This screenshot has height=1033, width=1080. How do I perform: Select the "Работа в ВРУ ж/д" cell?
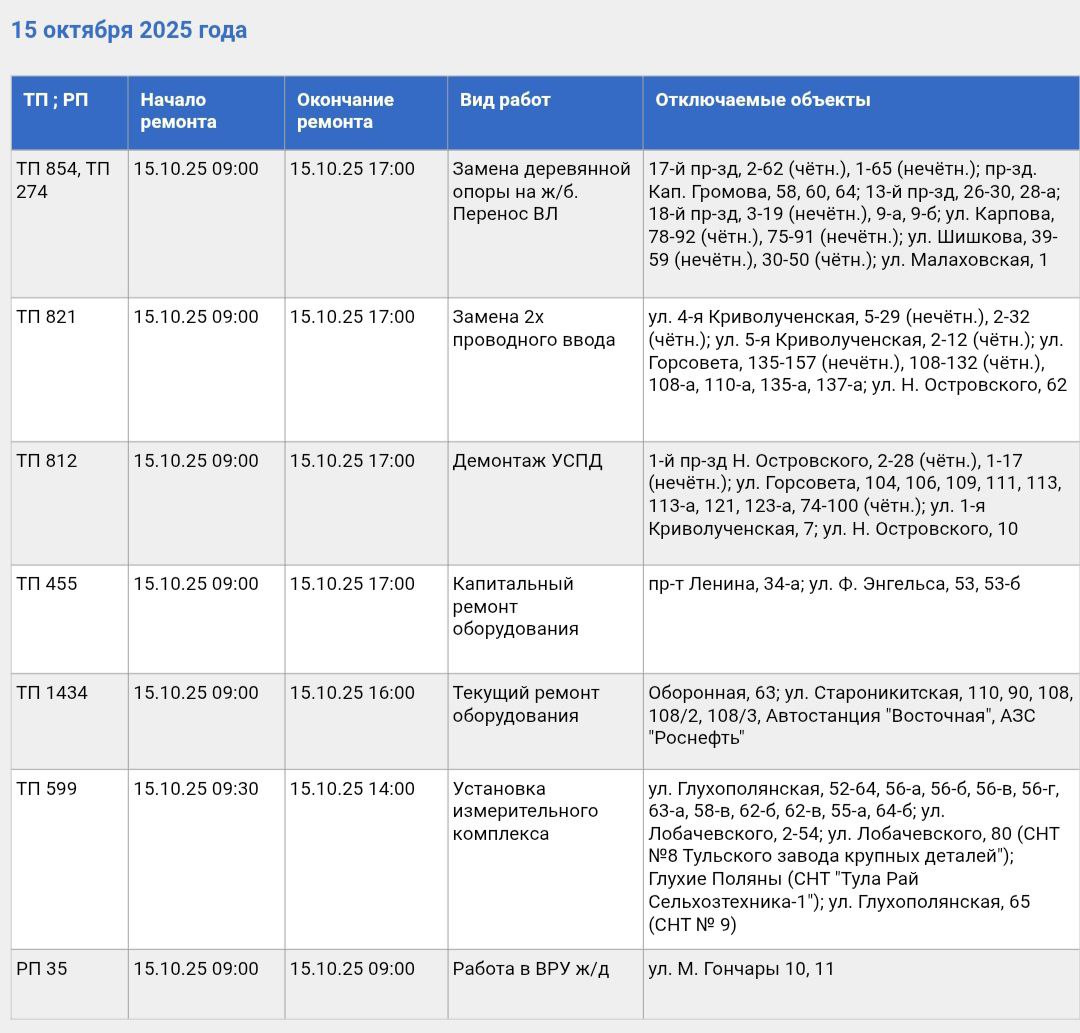pos(530,969)
